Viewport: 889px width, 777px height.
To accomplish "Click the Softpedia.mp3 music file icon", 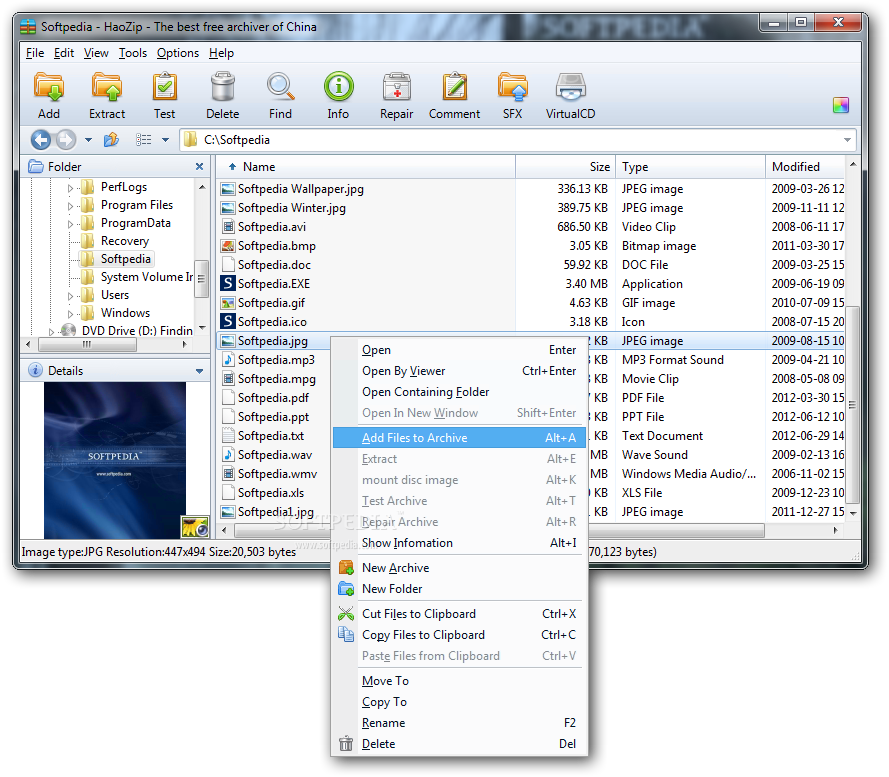I will 227,360.
